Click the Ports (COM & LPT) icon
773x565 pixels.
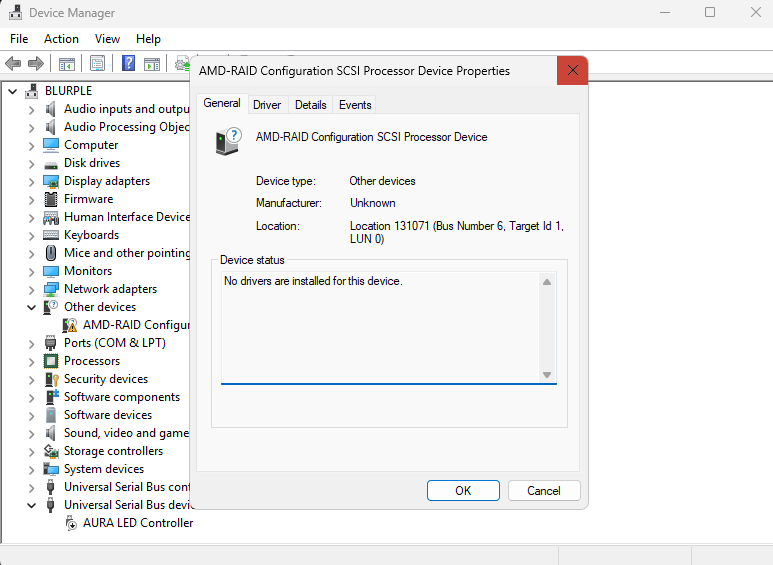[x=51, y=343]
